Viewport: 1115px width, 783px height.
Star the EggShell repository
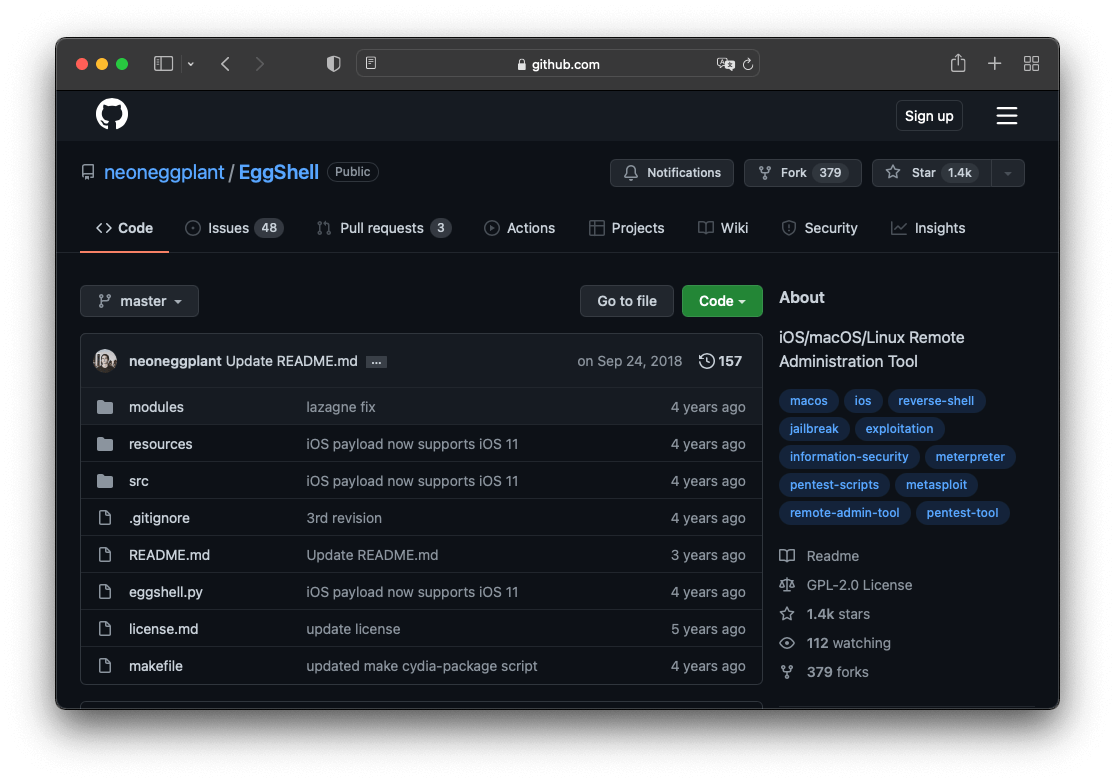click(x=932, y=173)
